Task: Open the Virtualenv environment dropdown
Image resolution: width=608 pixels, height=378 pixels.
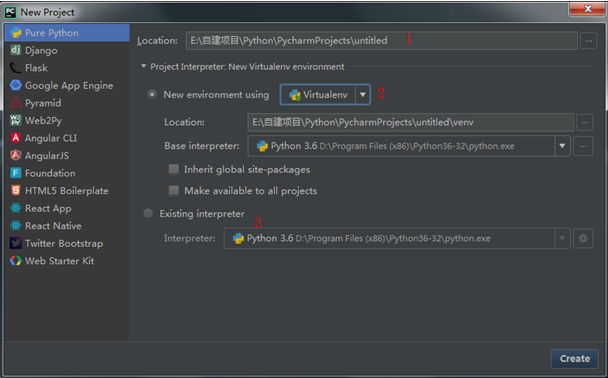Action: tap(325, 95)
